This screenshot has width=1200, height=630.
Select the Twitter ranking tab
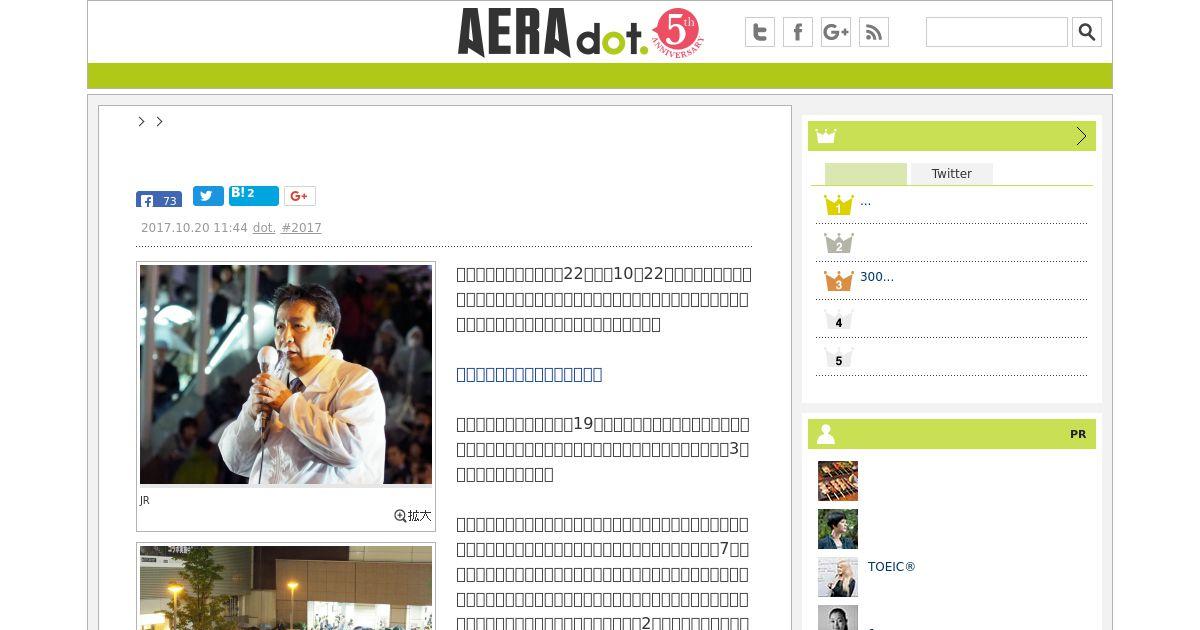952,174
